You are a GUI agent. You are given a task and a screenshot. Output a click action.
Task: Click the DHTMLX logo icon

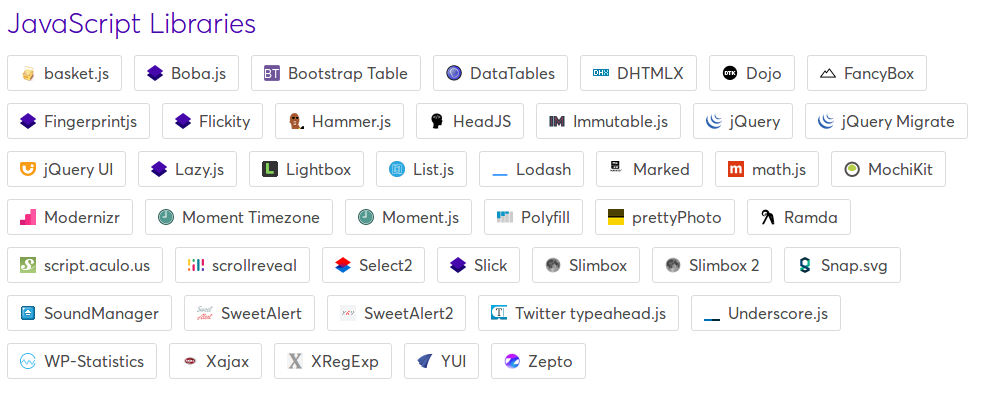click(x=601, y=73)
